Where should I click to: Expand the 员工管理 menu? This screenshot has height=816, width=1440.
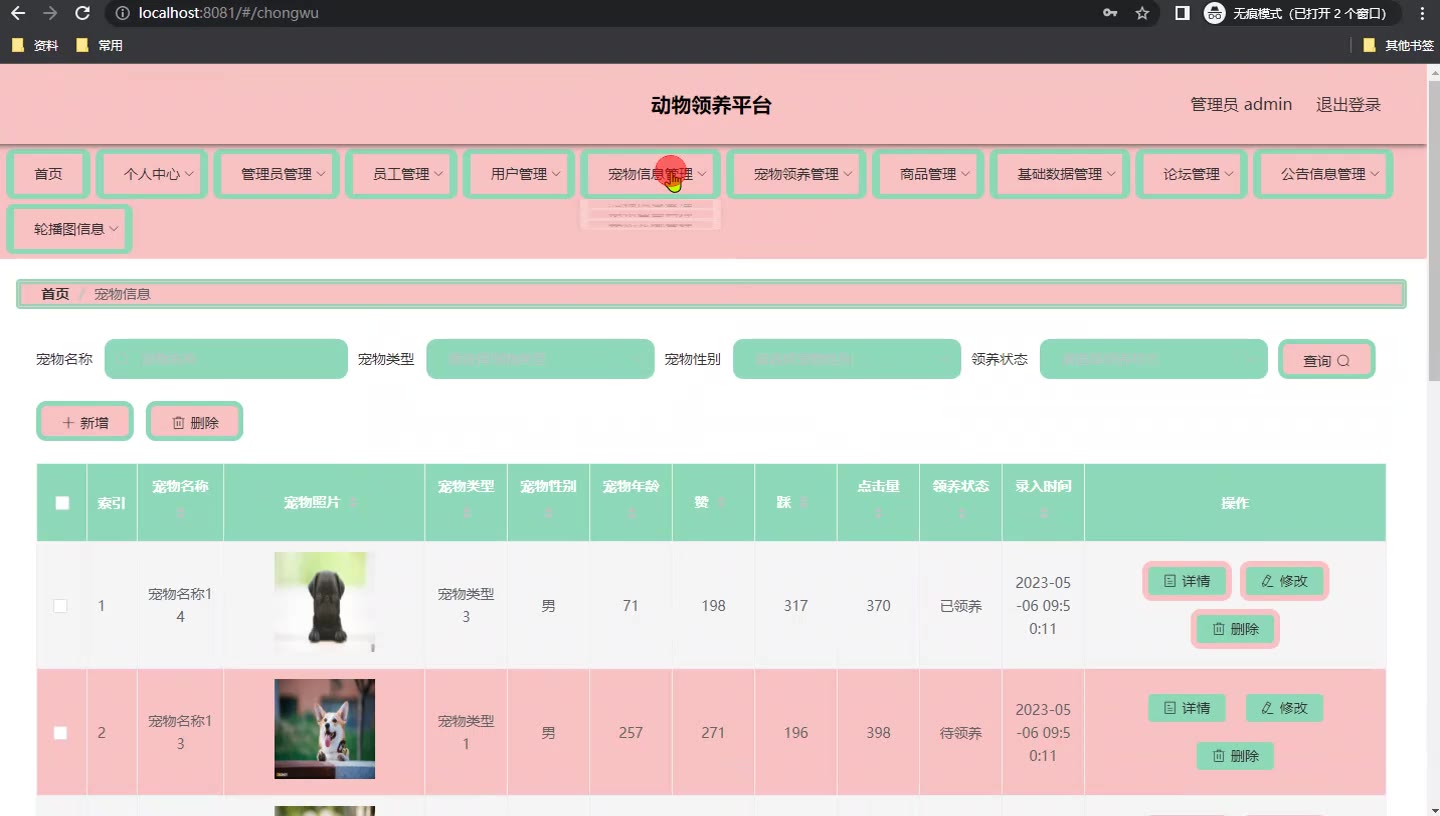(401, 174)
